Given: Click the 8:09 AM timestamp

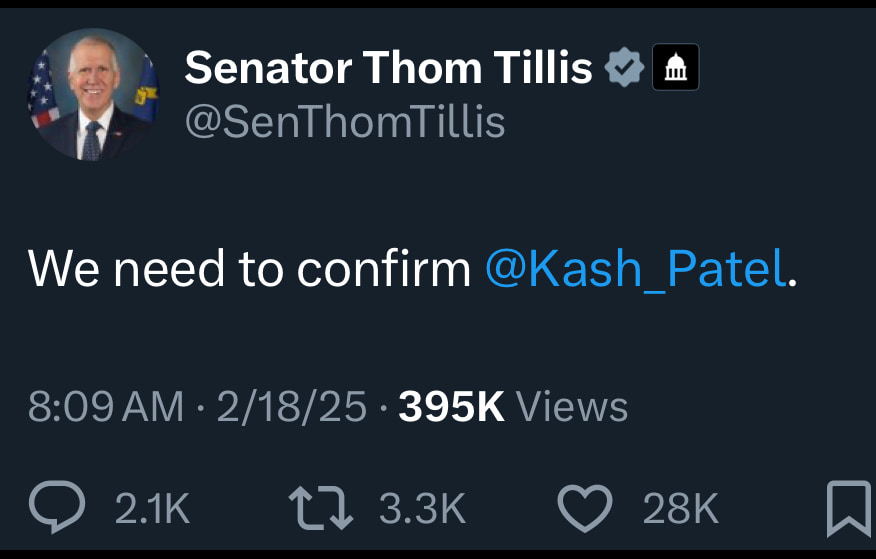Looking at the screenshot, I should point(106,407).
